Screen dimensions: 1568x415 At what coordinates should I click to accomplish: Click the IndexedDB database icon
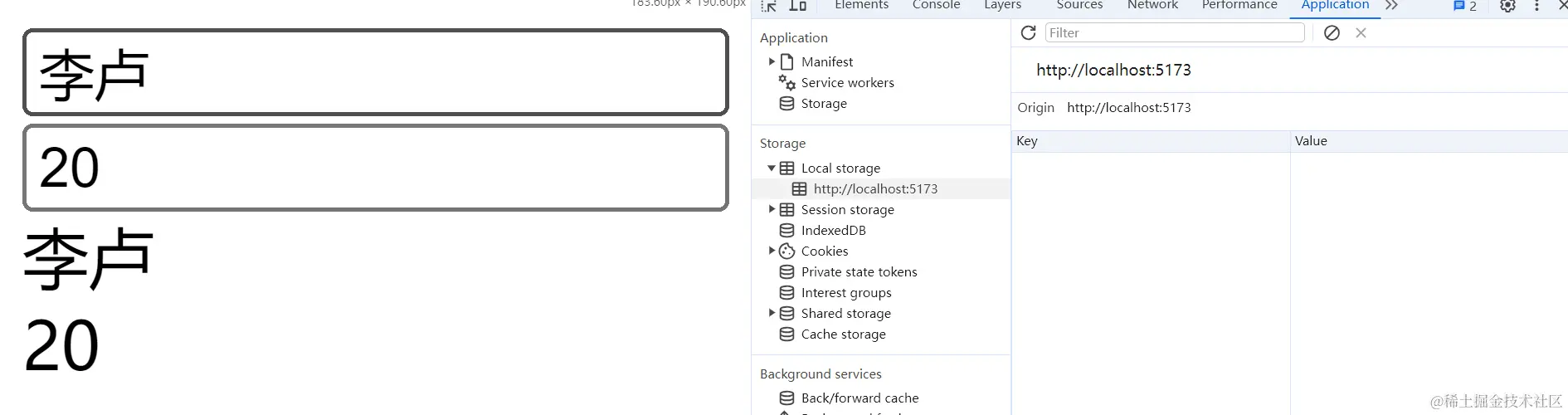786,230
